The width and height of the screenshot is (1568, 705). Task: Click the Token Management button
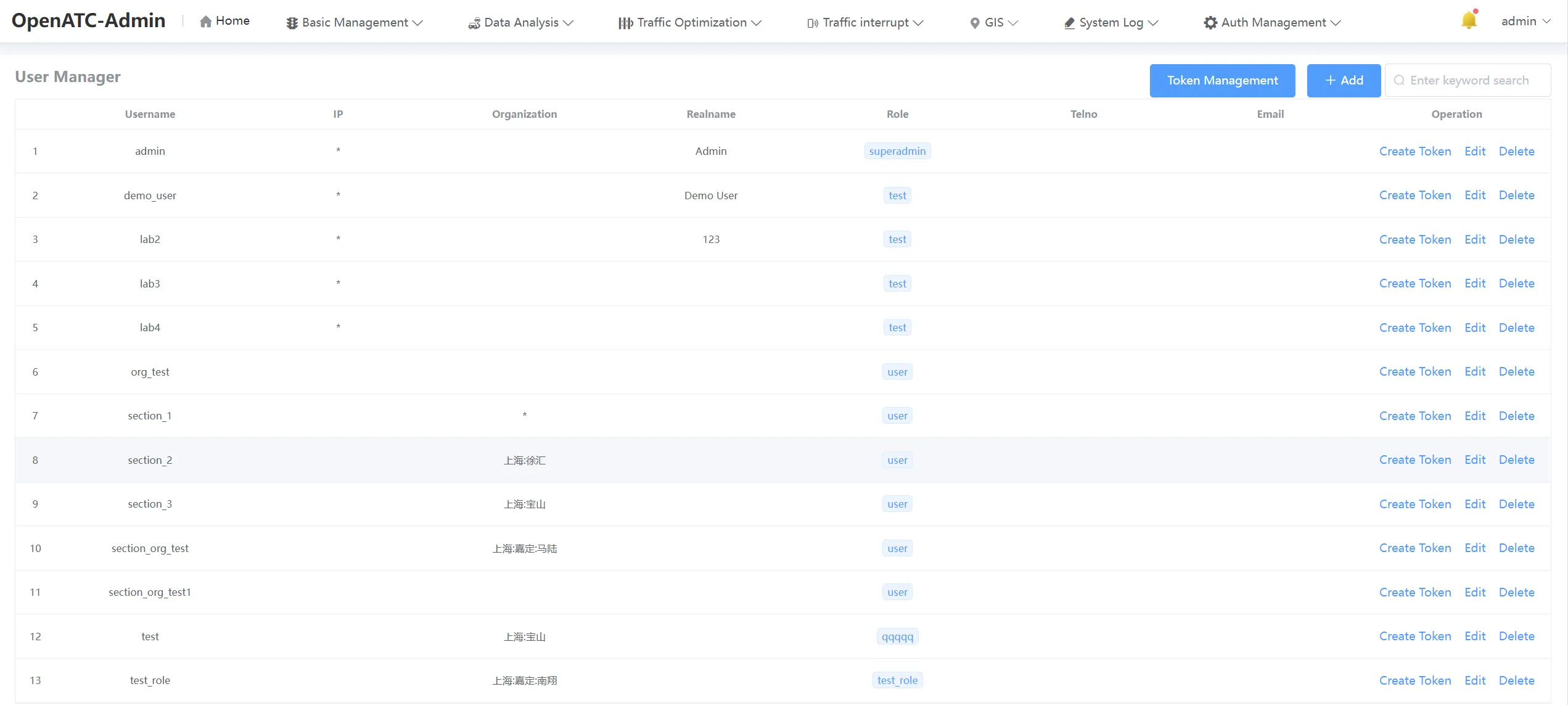pos(1222,81)
